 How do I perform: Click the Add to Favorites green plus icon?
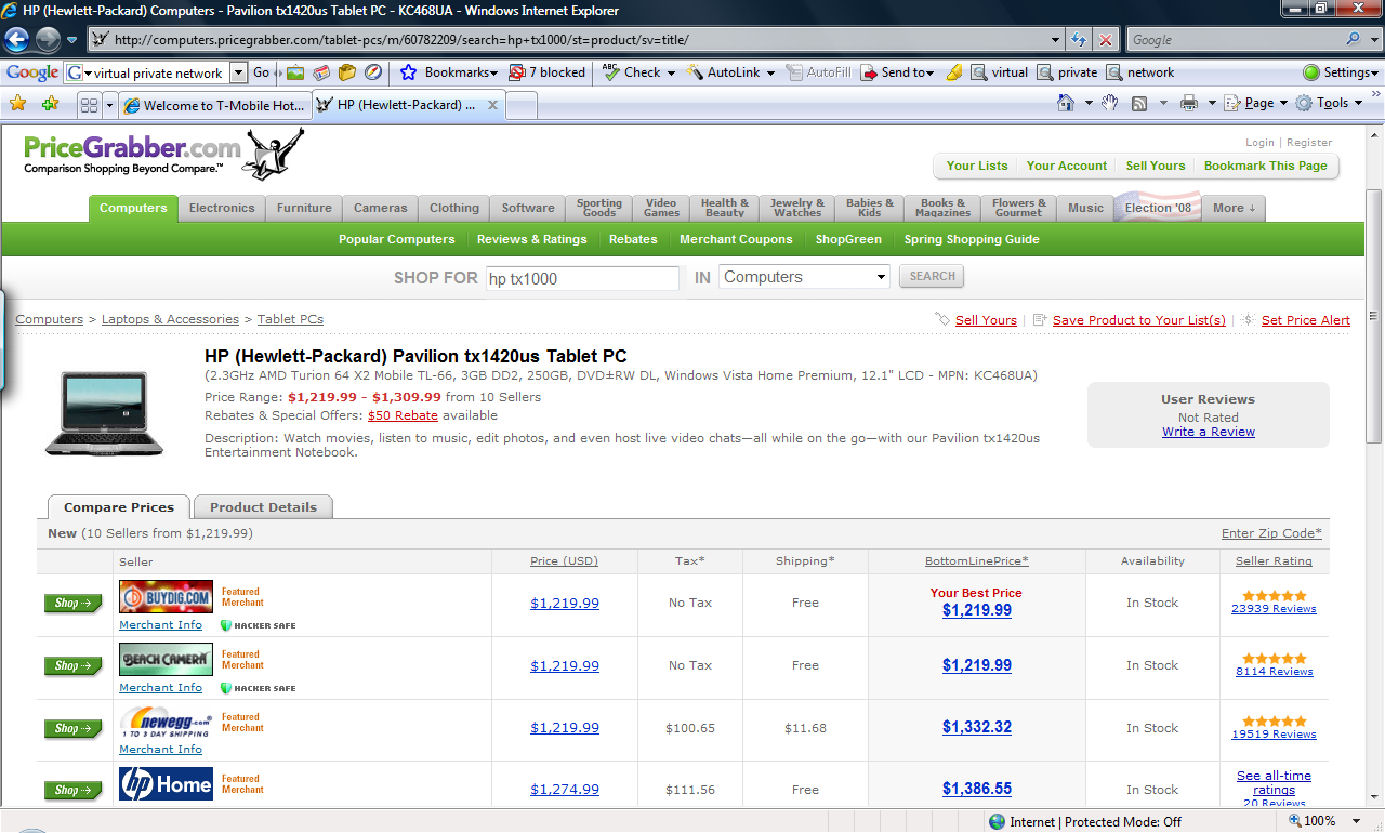pos(50,103)
